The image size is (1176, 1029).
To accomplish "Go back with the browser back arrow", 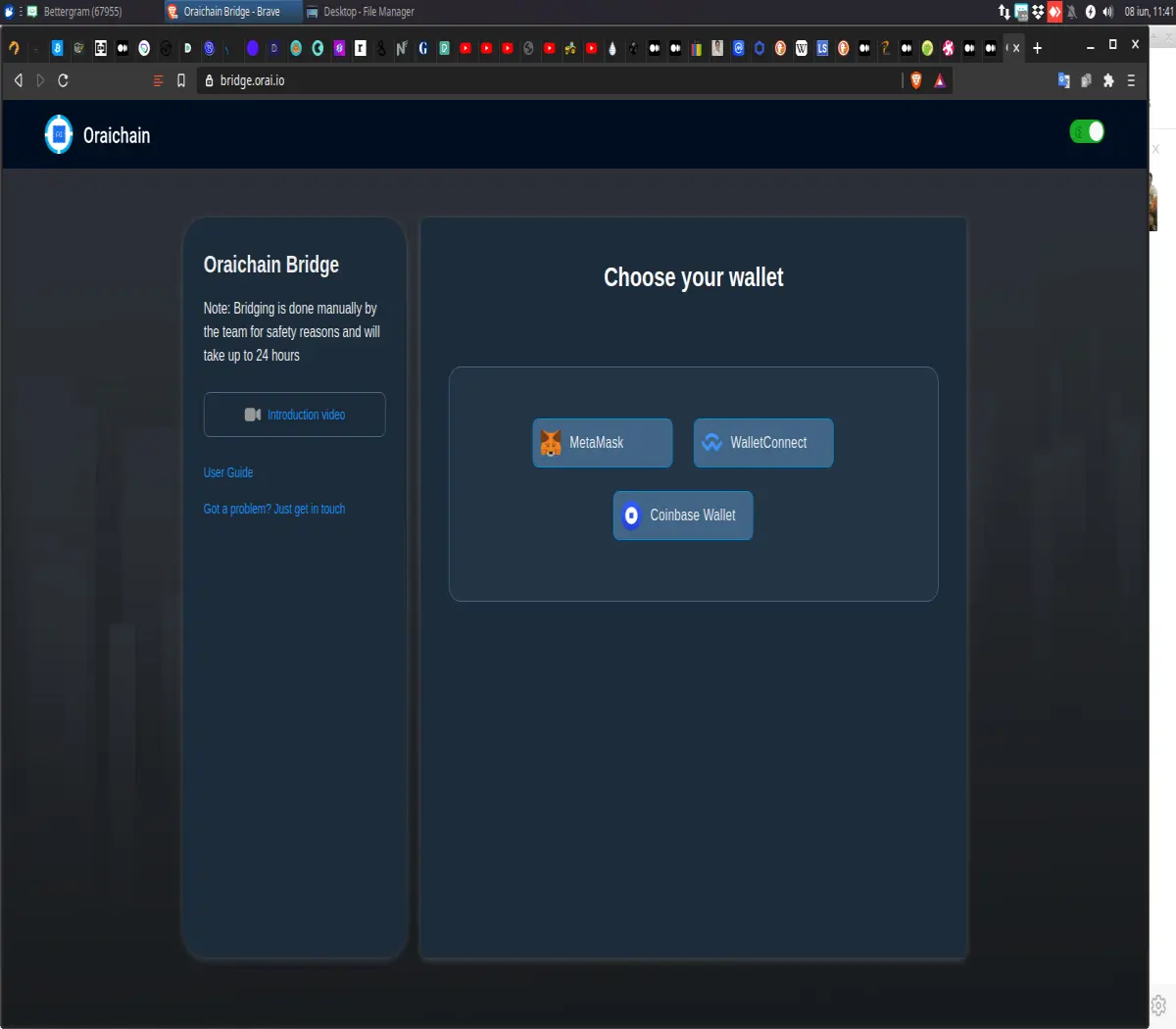I will coord(18,80).
